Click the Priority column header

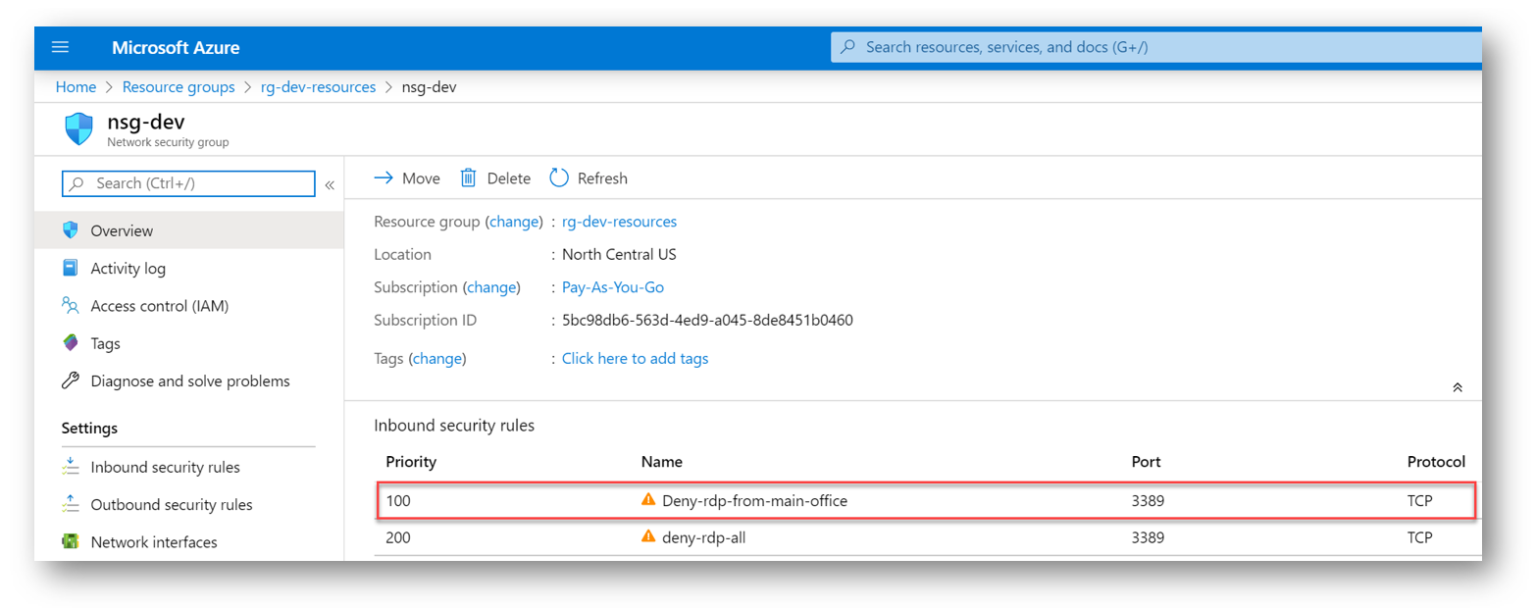[411, 462]
